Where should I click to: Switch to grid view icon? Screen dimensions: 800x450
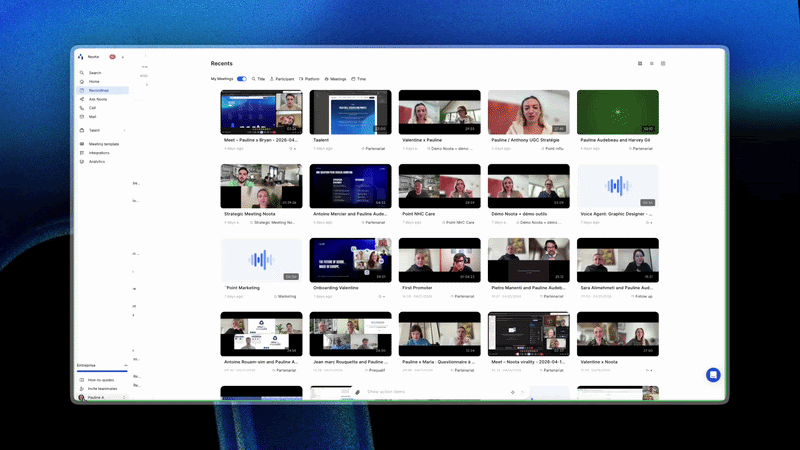(640, 63)
